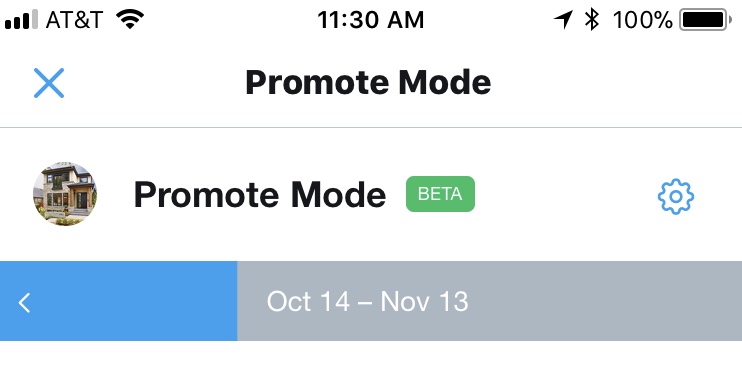Screen dimensions: 742x386
Task: Tap the Wi-Fi status icon
Action: point(130,20)
